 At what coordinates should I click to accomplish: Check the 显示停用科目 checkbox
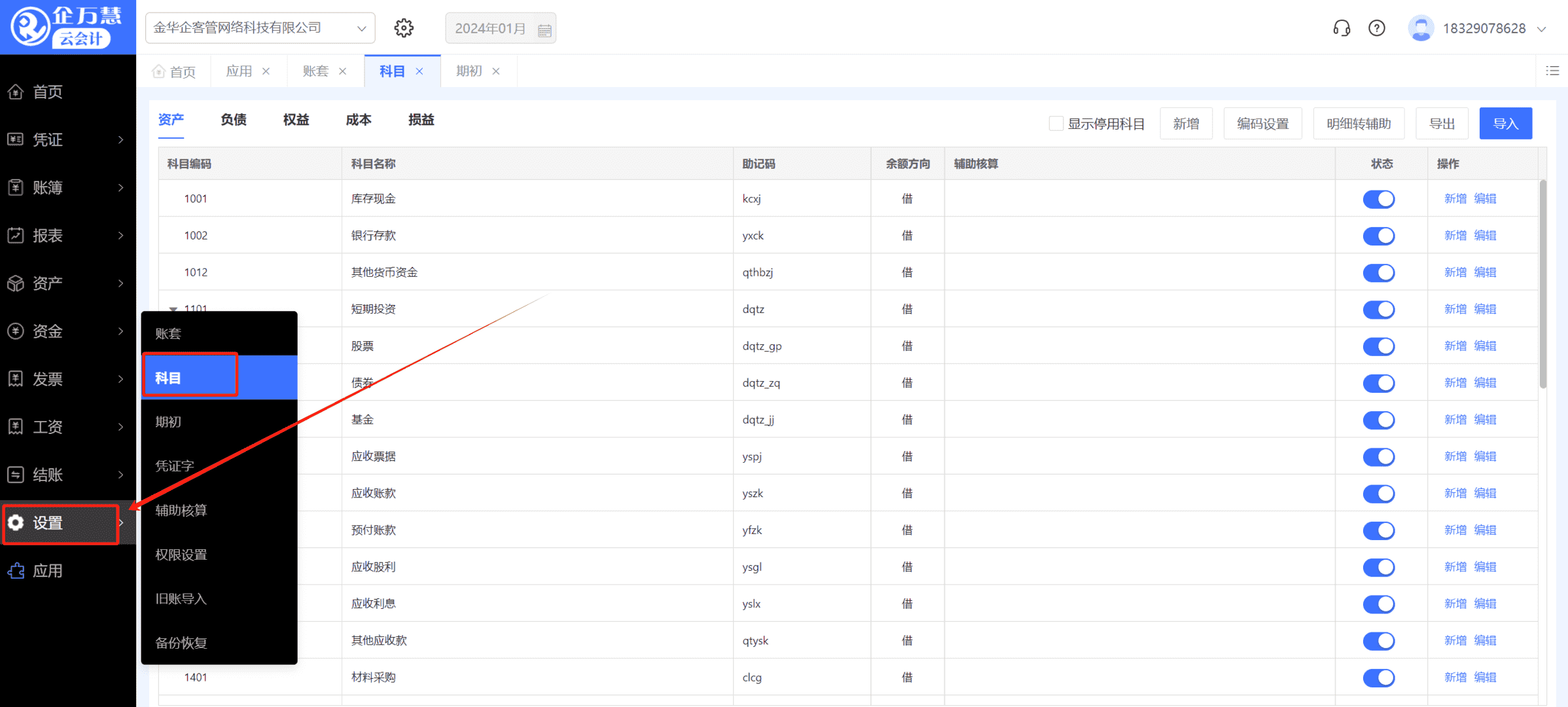click(x=1056, y=124)
